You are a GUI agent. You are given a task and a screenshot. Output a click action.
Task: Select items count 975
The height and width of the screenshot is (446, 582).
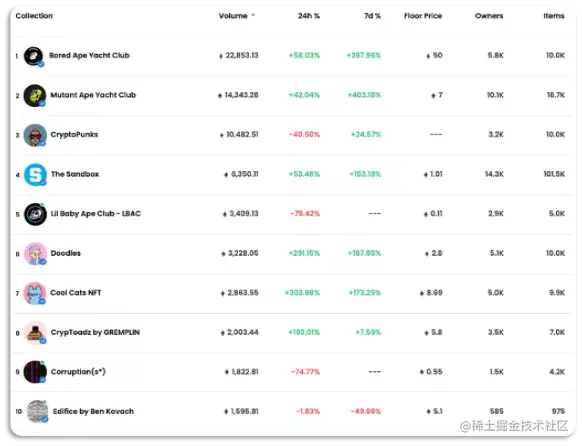tap(558, 411)
